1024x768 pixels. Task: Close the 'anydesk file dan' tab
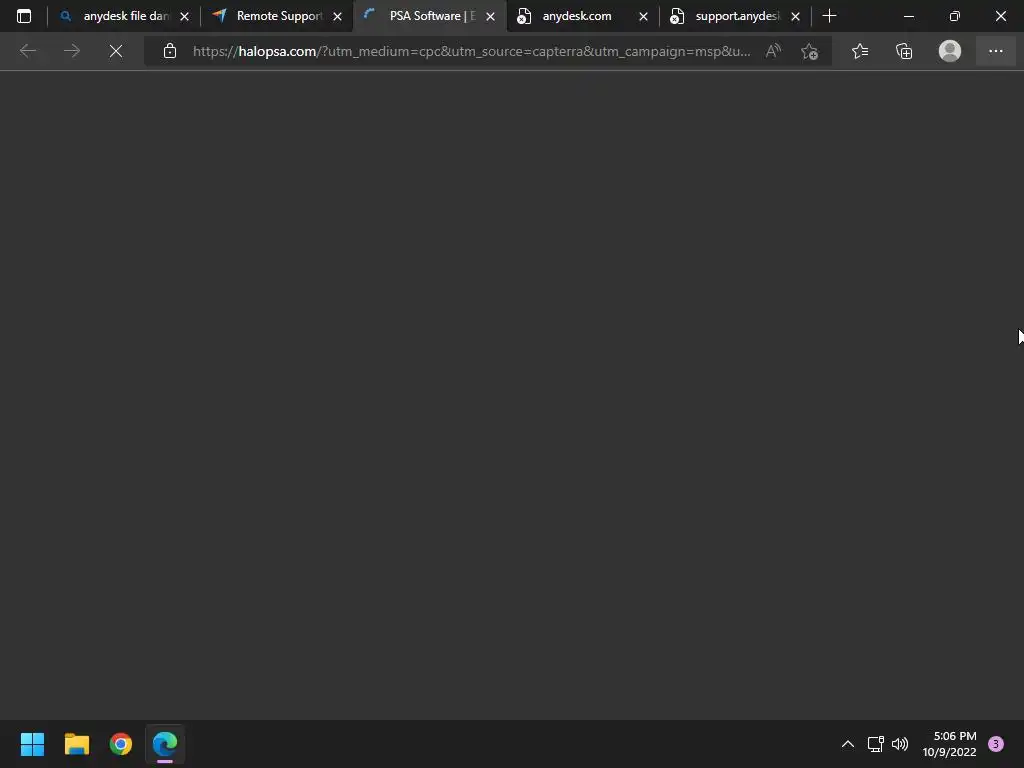pos(184,16)
